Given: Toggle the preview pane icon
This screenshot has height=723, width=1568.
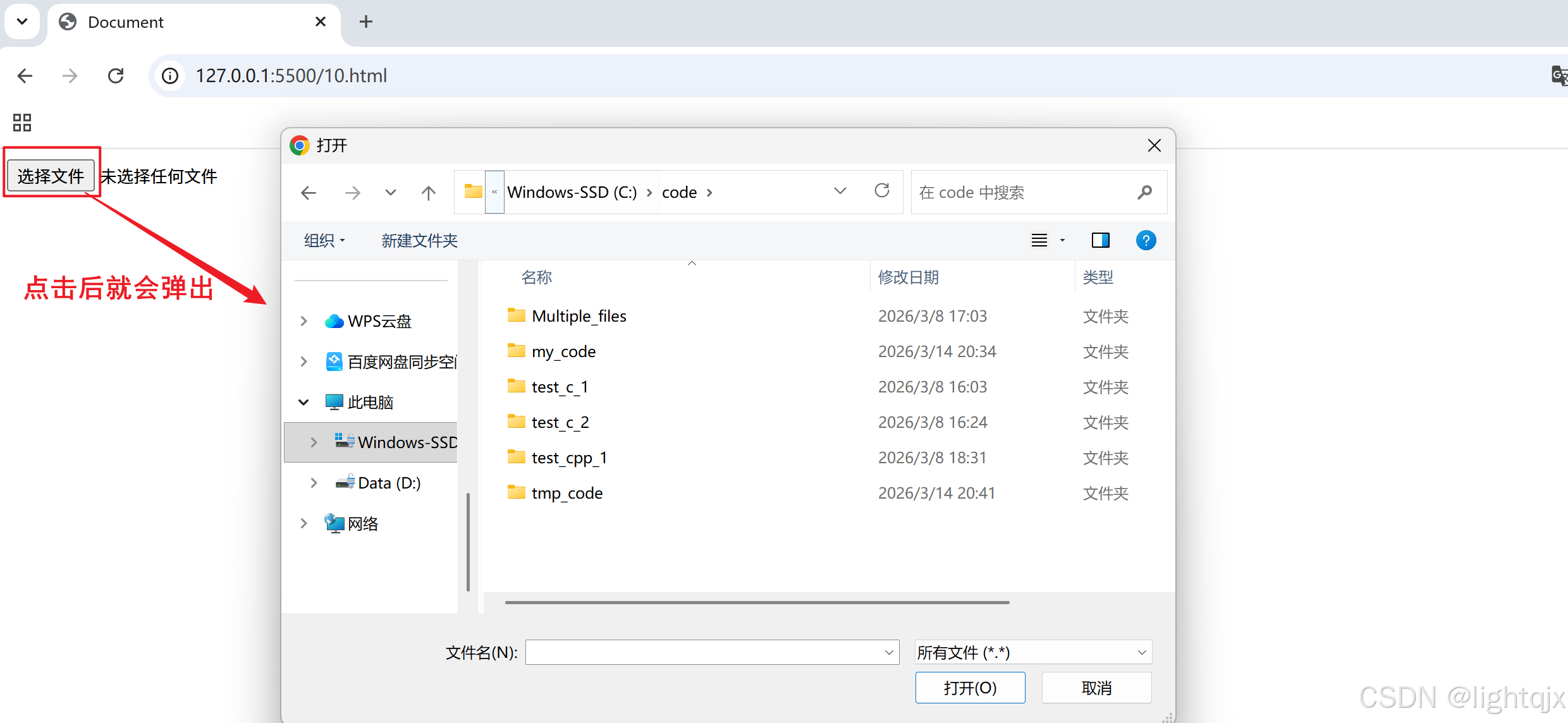Looking at the screenshot, I should [1100, 240].
